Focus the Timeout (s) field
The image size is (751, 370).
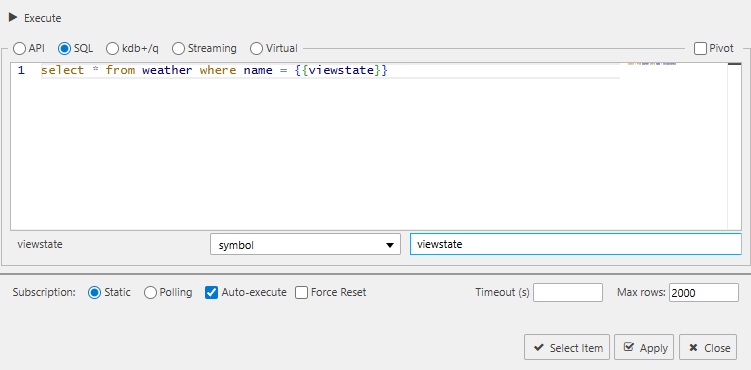click(x=568, y=292)
